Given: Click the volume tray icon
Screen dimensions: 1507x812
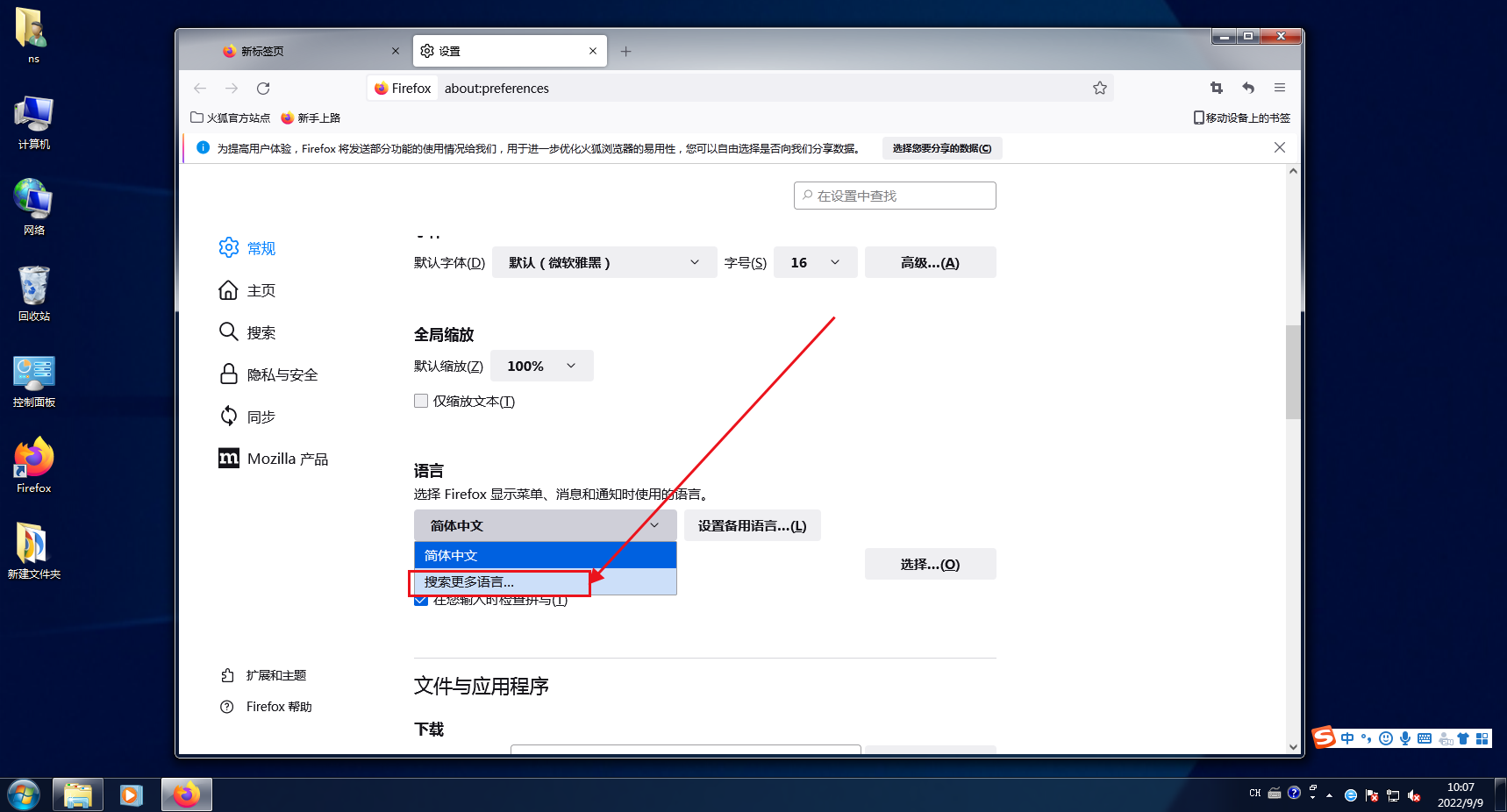Looking at the screenshot, I should pos(1414,795).
